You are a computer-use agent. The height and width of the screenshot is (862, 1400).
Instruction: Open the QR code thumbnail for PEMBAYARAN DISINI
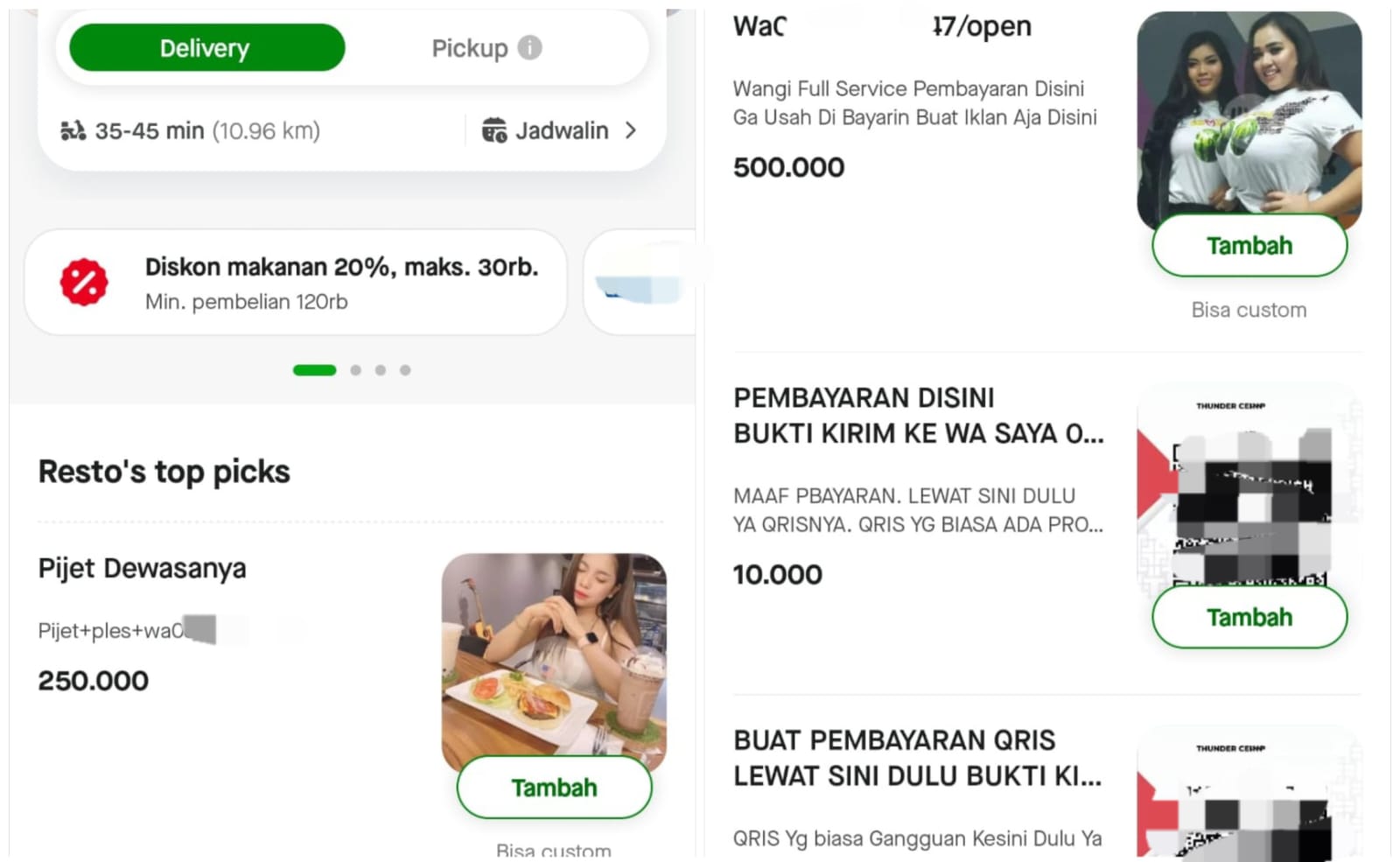point(1249,490)
